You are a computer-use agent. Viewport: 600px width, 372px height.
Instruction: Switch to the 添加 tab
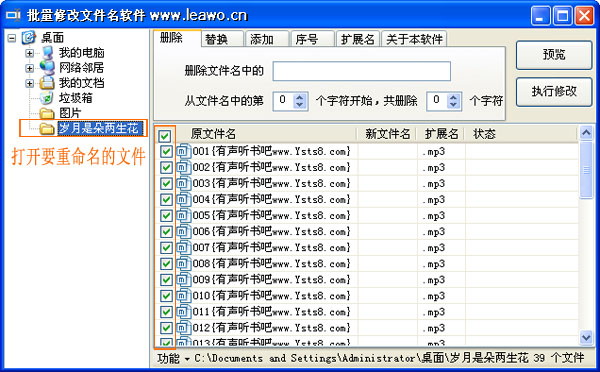coord(267,39)
